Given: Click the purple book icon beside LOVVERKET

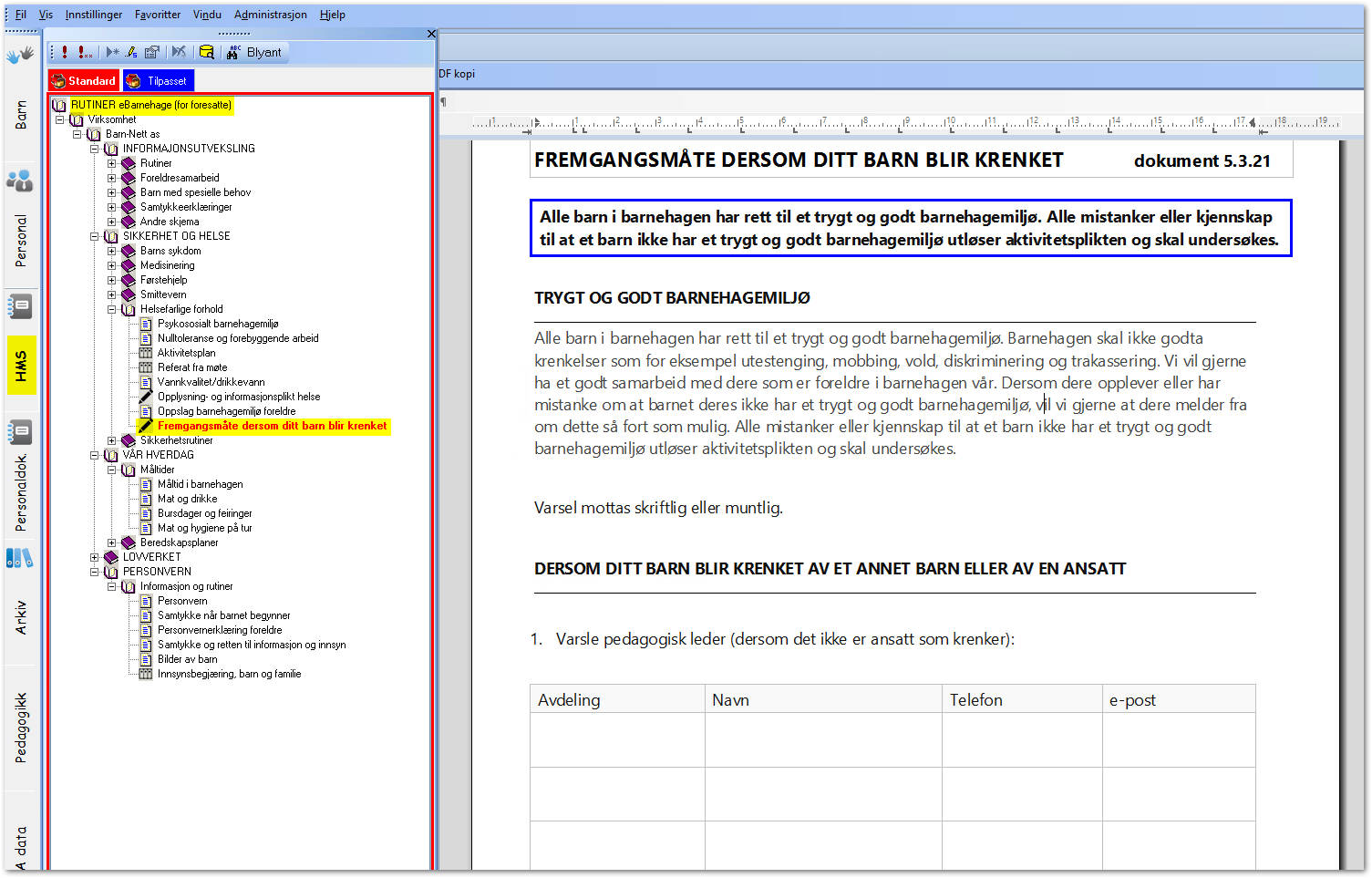Looking at the screenshot, I should point(111,557).
